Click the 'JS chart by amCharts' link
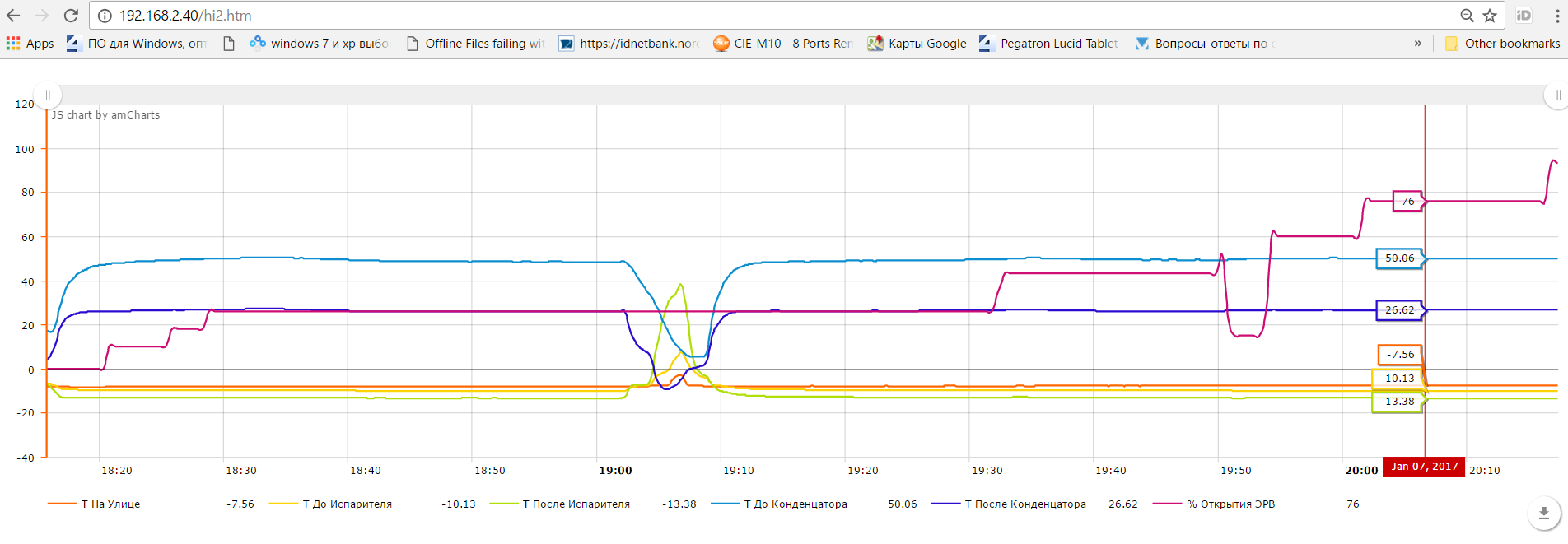Screen dimensions: 1568x544 coord(105,115)
